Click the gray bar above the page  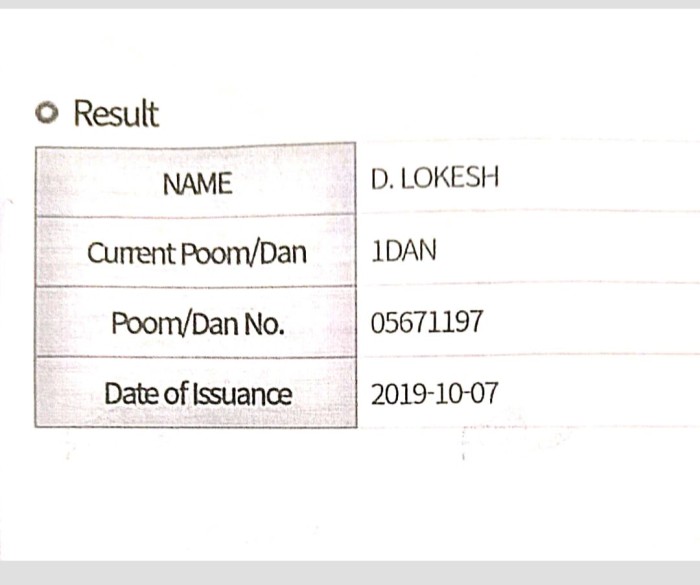coord(350,4)
